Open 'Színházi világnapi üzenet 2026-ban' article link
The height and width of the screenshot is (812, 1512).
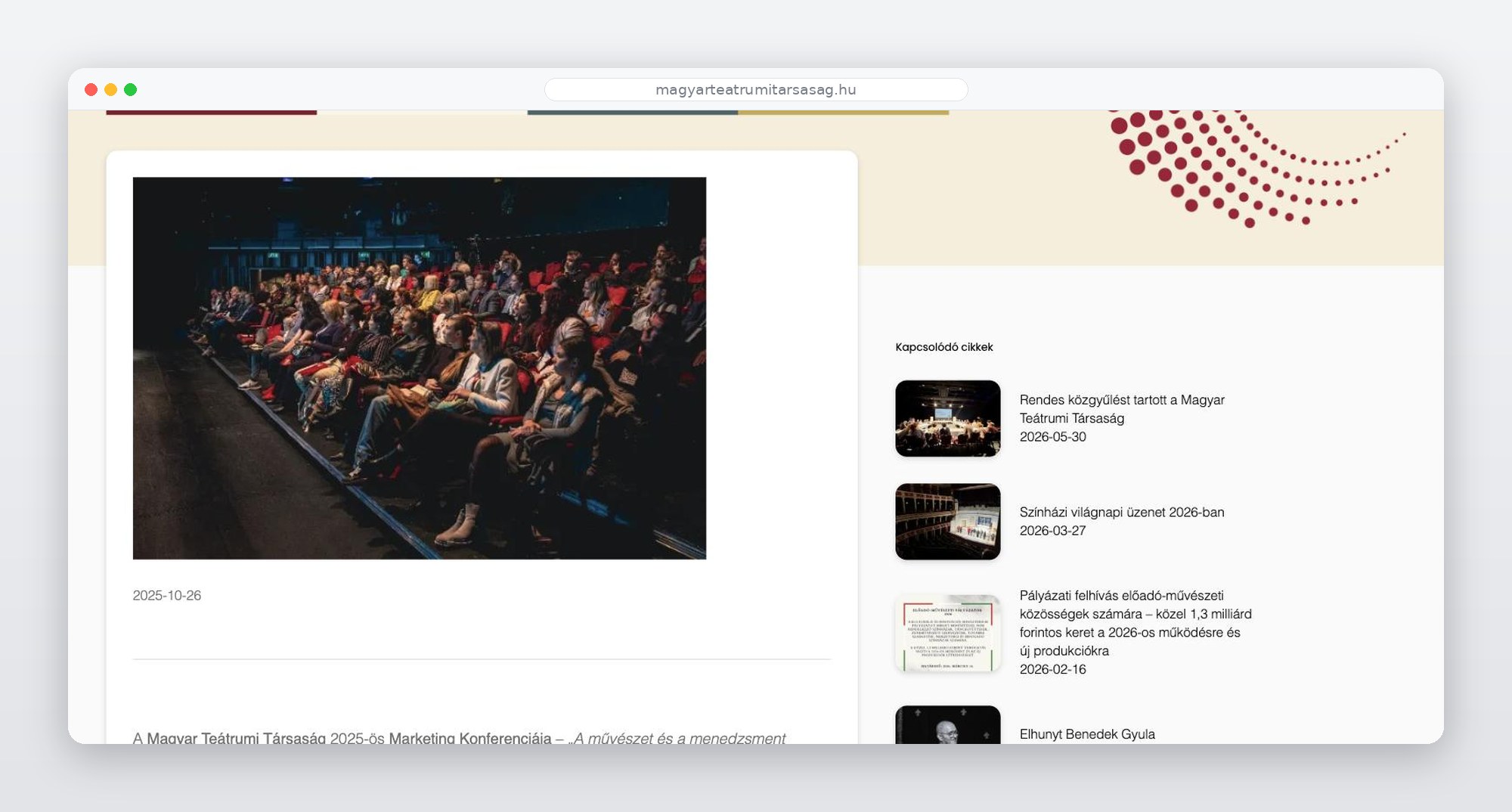1122,512
